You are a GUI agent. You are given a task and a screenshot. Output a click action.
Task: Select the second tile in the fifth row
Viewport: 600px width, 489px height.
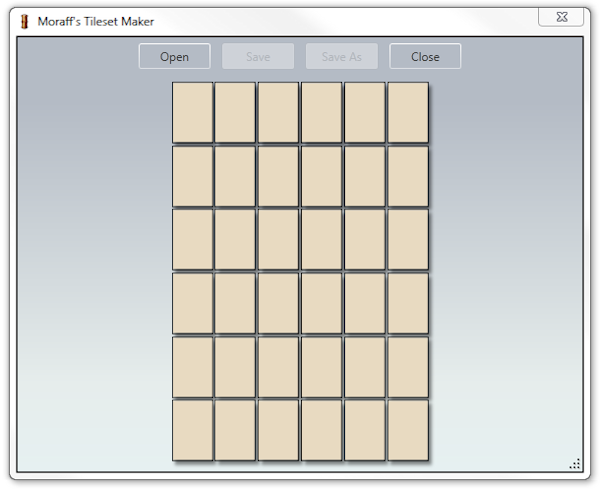(x=235, y=367)
